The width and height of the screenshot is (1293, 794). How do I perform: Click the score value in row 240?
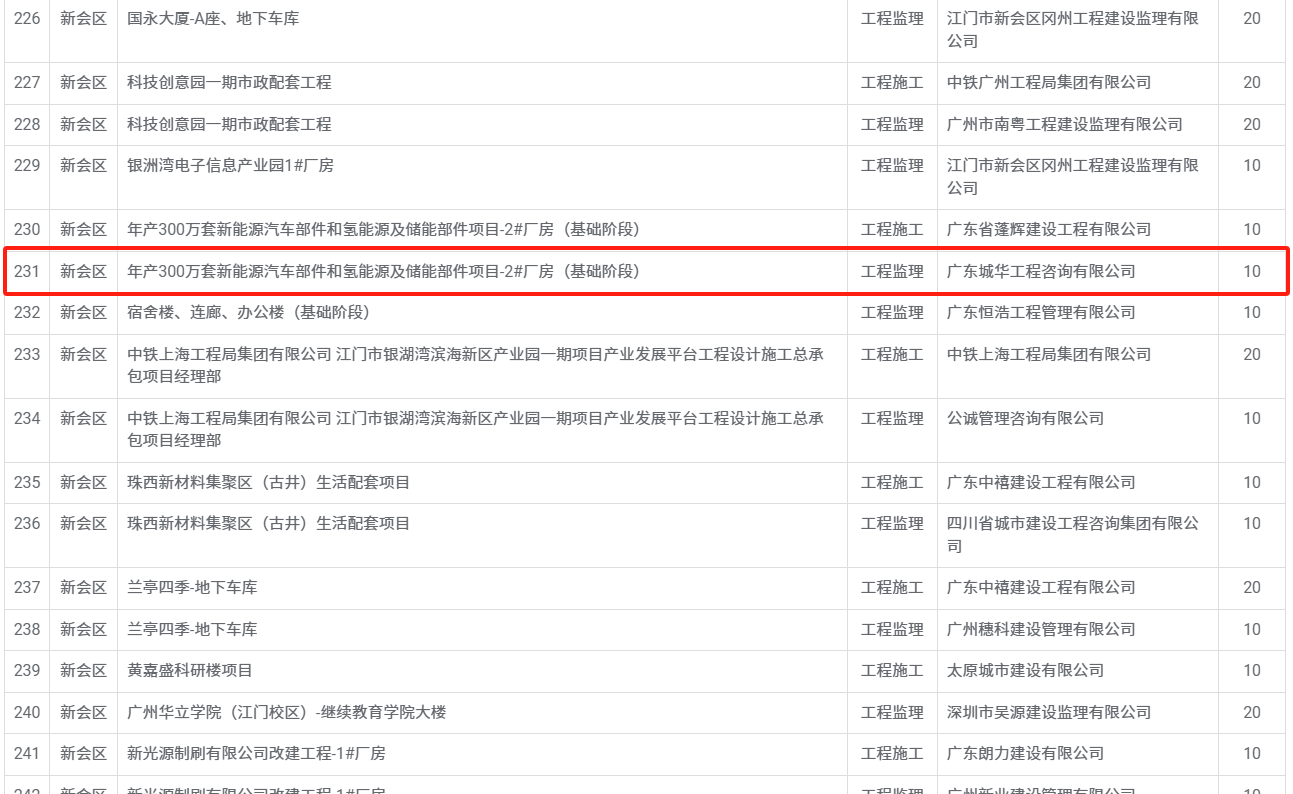coord(1251,712)
